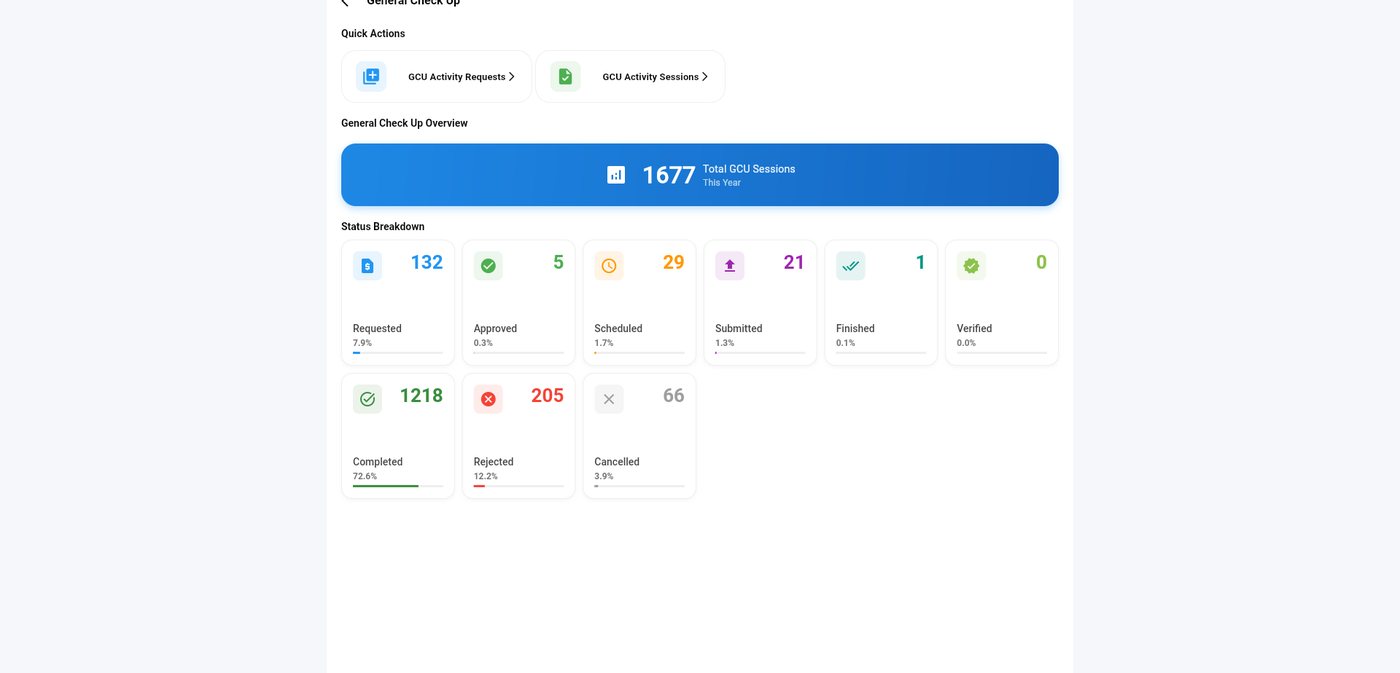The width and height of the screenshot is (1400, 673).
Task: Click the Rejected red cross icon
Action: tap(488, 399)
